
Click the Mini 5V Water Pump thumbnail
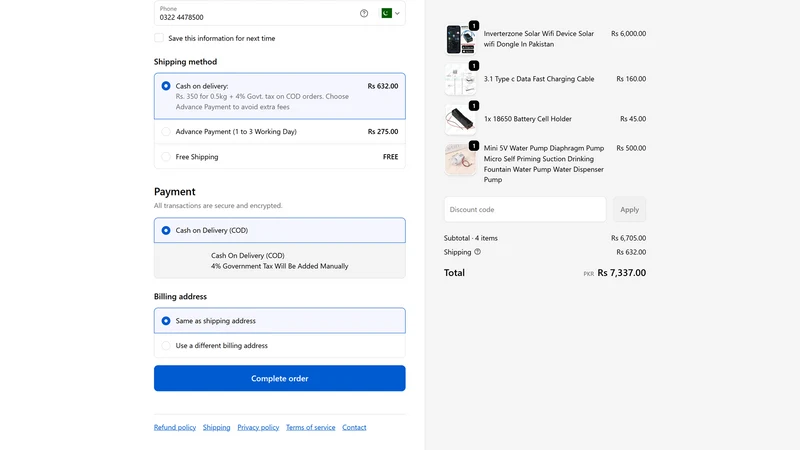[460, 160]
